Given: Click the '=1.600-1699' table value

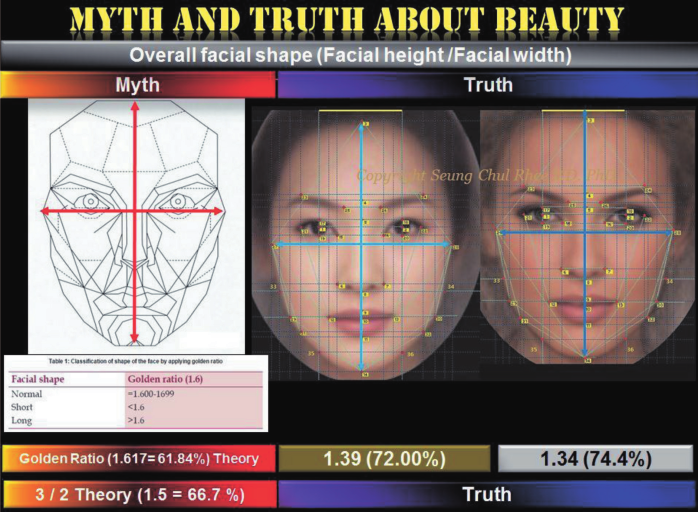Looking at the screenshot, I should pos(151,394).
